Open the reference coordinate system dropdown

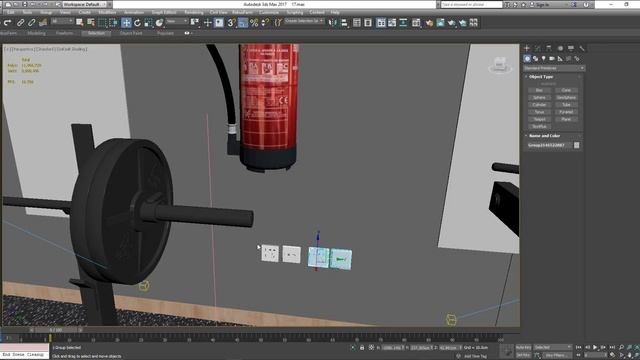177,21
